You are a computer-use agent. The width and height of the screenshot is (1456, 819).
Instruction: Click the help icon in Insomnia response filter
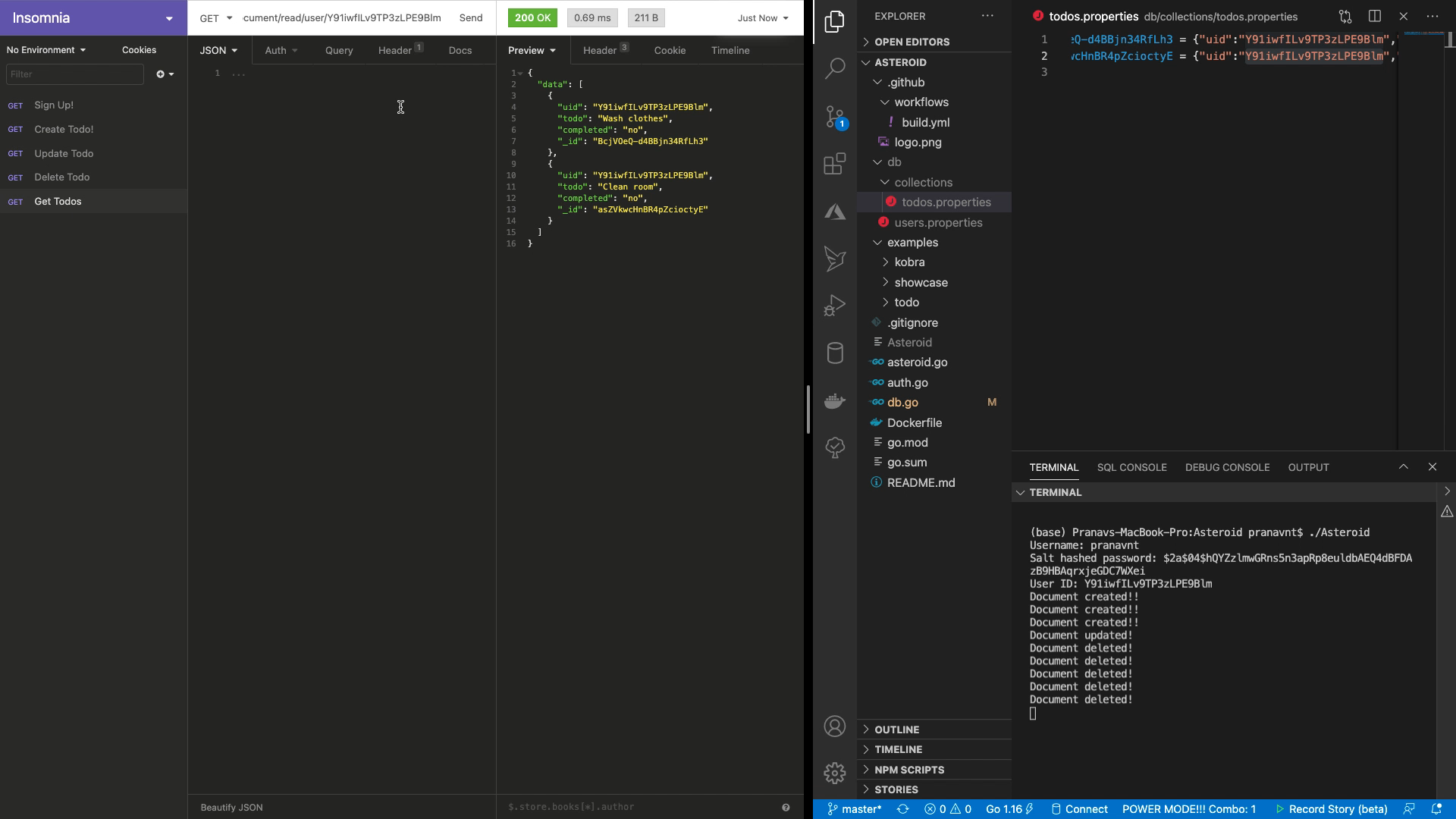click(x=786, y=808)
